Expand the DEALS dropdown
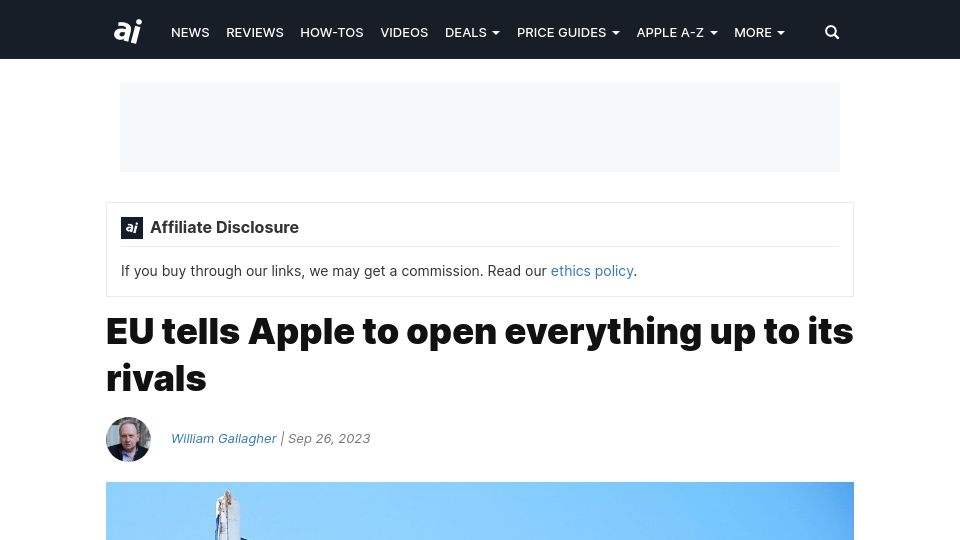This screenshot has height=540, width=960. [472, 32]
